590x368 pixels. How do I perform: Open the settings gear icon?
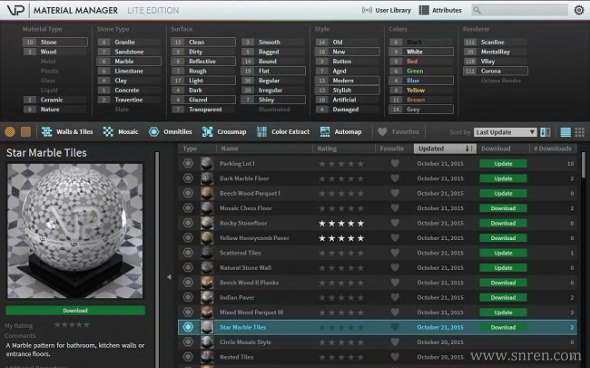click(579, 10)
